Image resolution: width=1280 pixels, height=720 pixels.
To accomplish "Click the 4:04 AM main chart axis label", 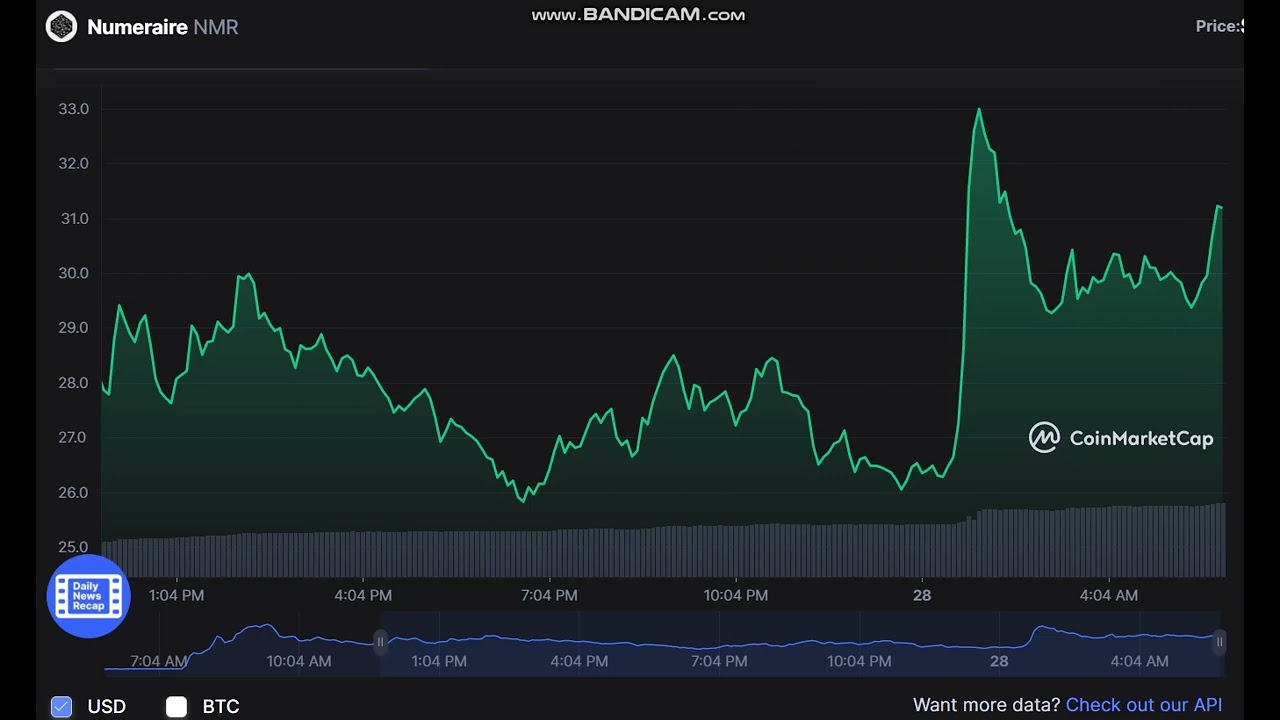I will click(1109, 595).
